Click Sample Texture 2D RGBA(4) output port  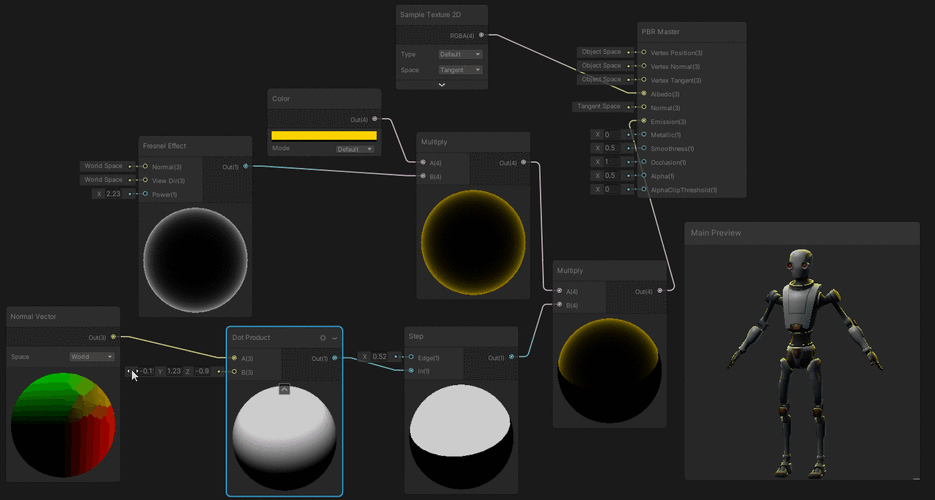[481, 35]
